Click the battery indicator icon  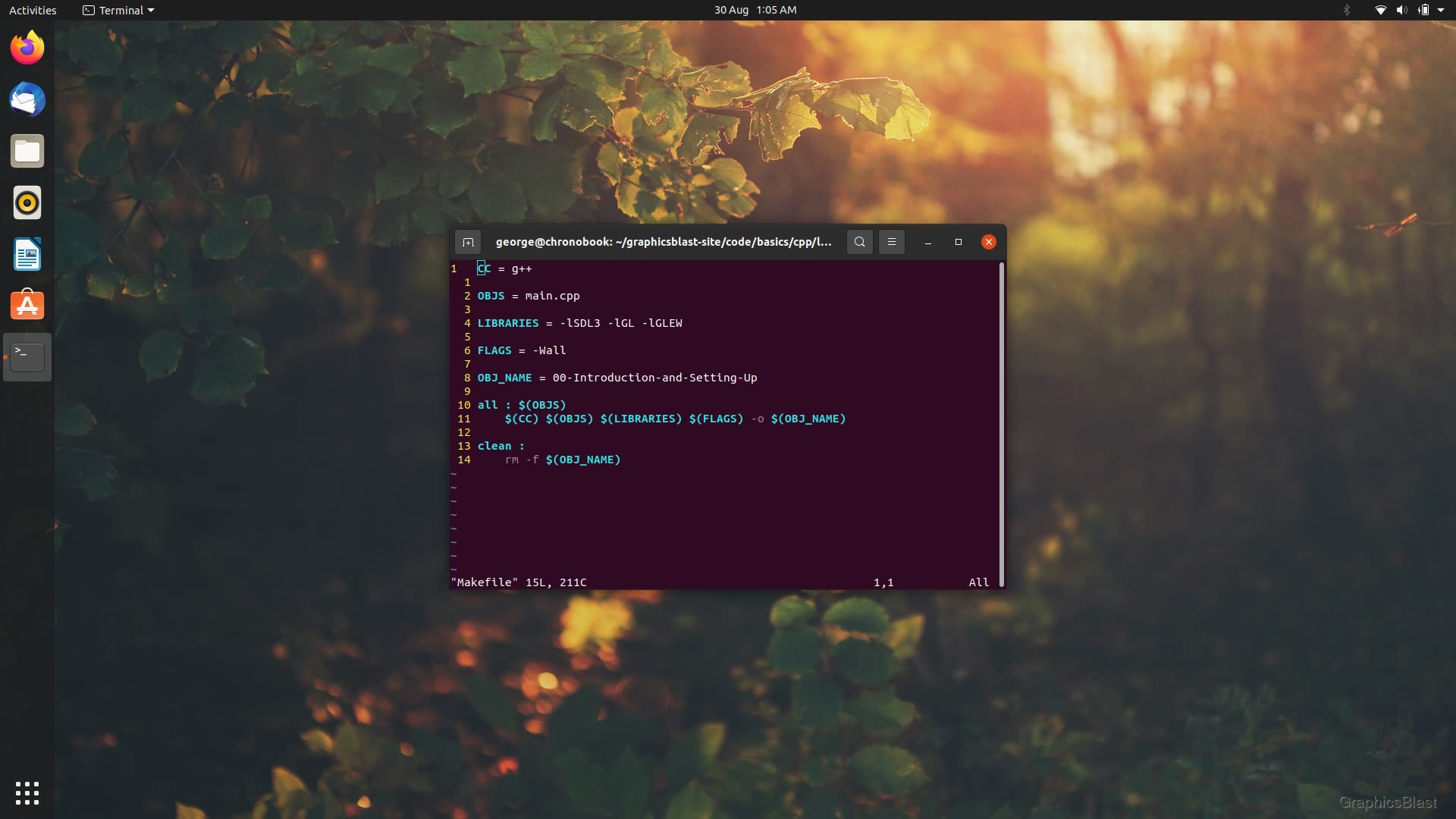click(1423, 10)
